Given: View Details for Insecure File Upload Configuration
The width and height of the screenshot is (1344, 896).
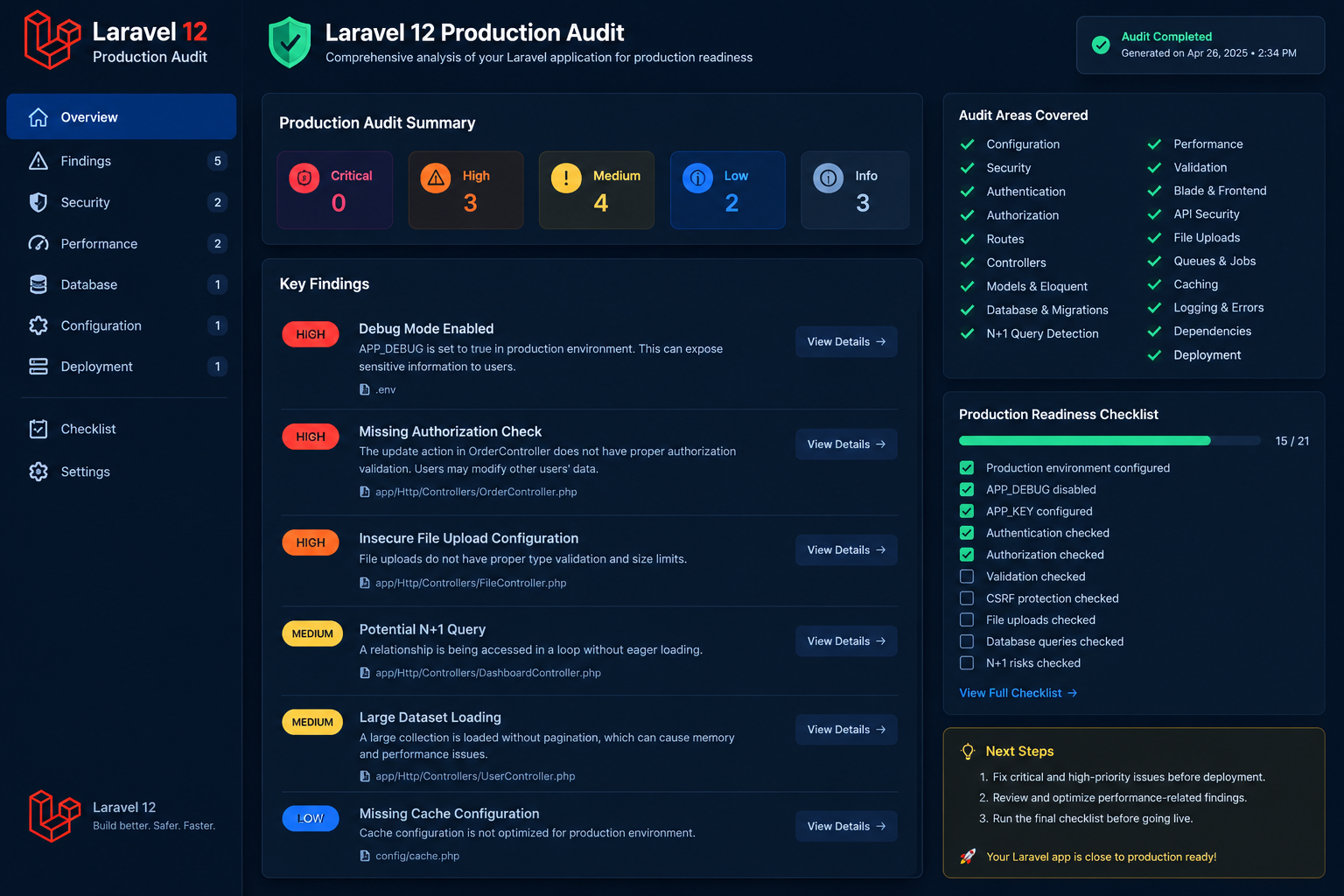Looking at the screenshot, I should tap(846, 550).
